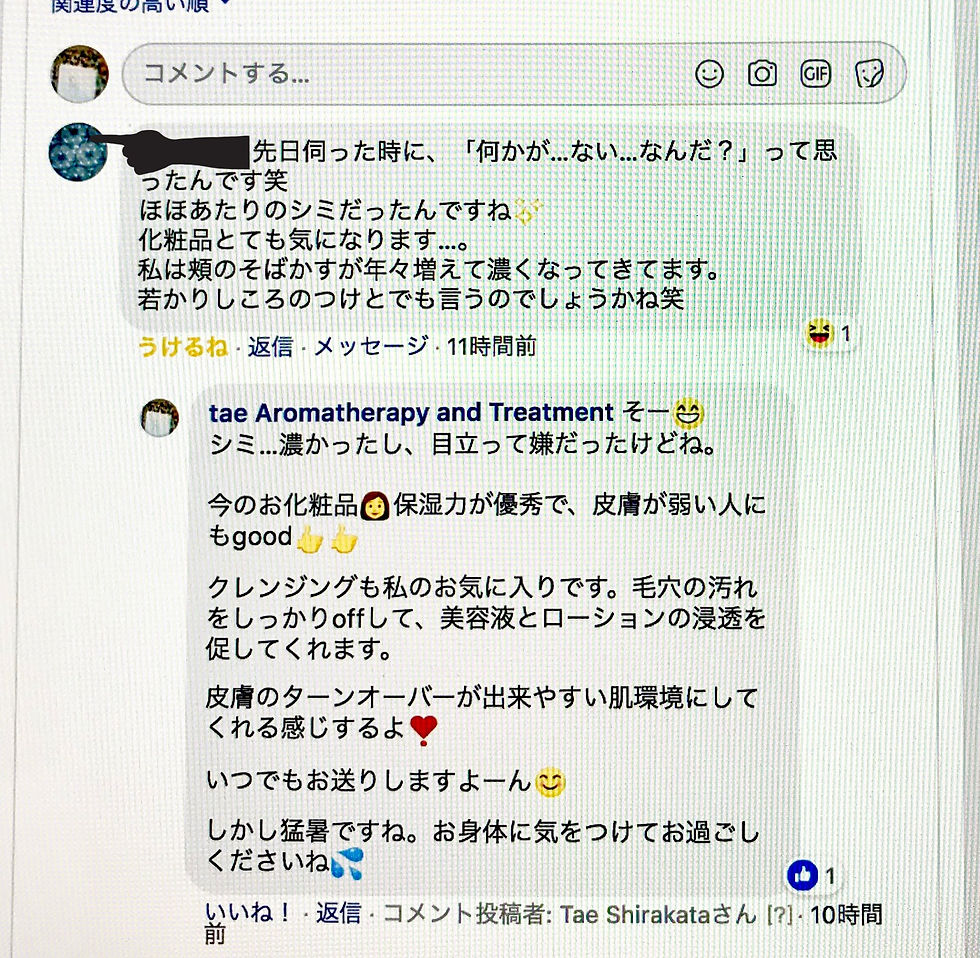Attach a photo using the camera icon
The width and height of the screenshot is (980, 958).
[x=762, y=74]
